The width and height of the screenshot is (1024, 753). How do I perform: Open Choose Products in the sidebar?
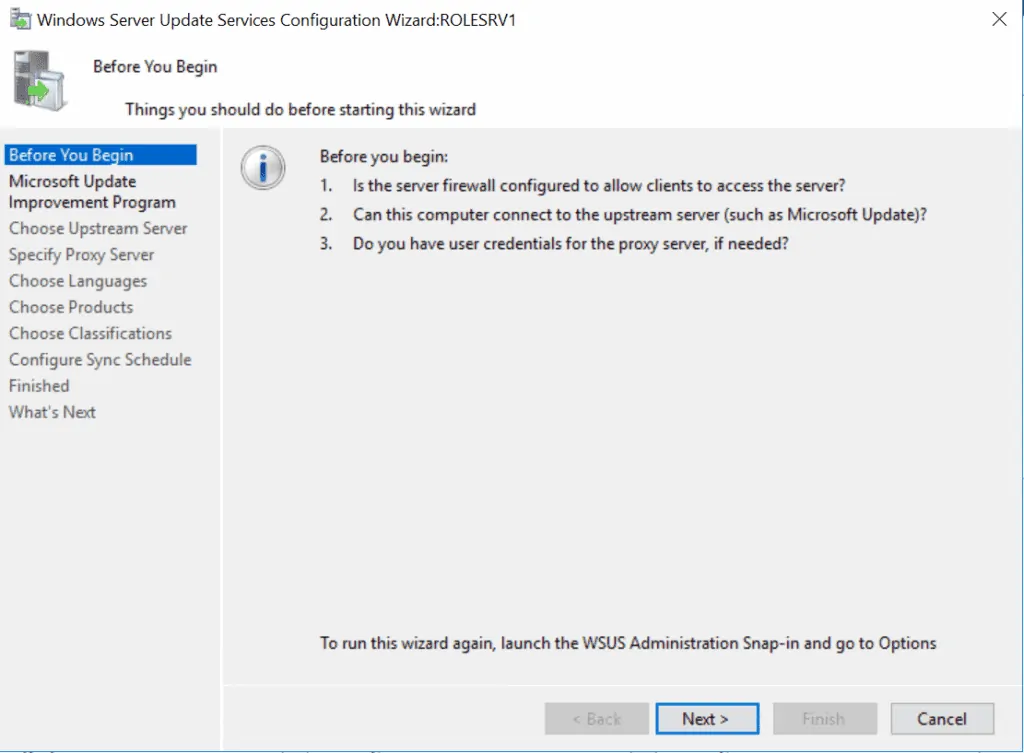(70, 307)
